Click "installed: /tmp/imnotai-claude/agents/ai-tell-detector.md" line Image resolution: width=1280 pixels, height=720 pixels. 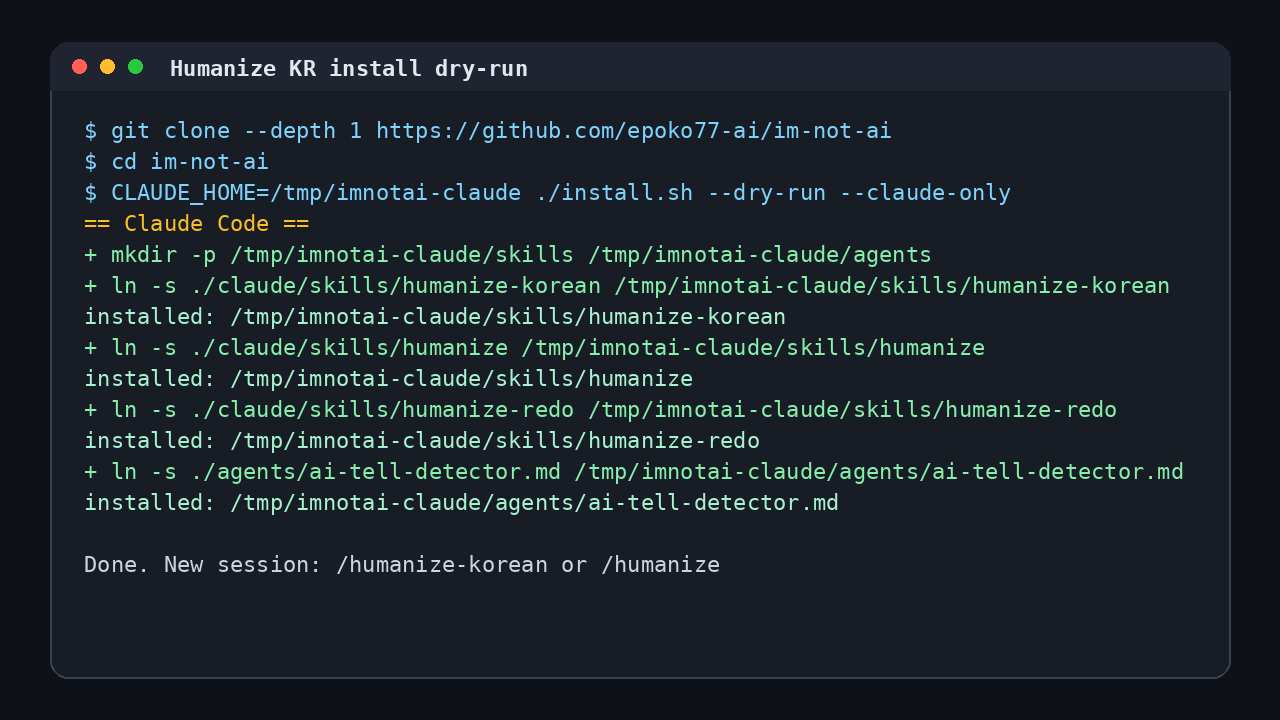pos(462,503)
